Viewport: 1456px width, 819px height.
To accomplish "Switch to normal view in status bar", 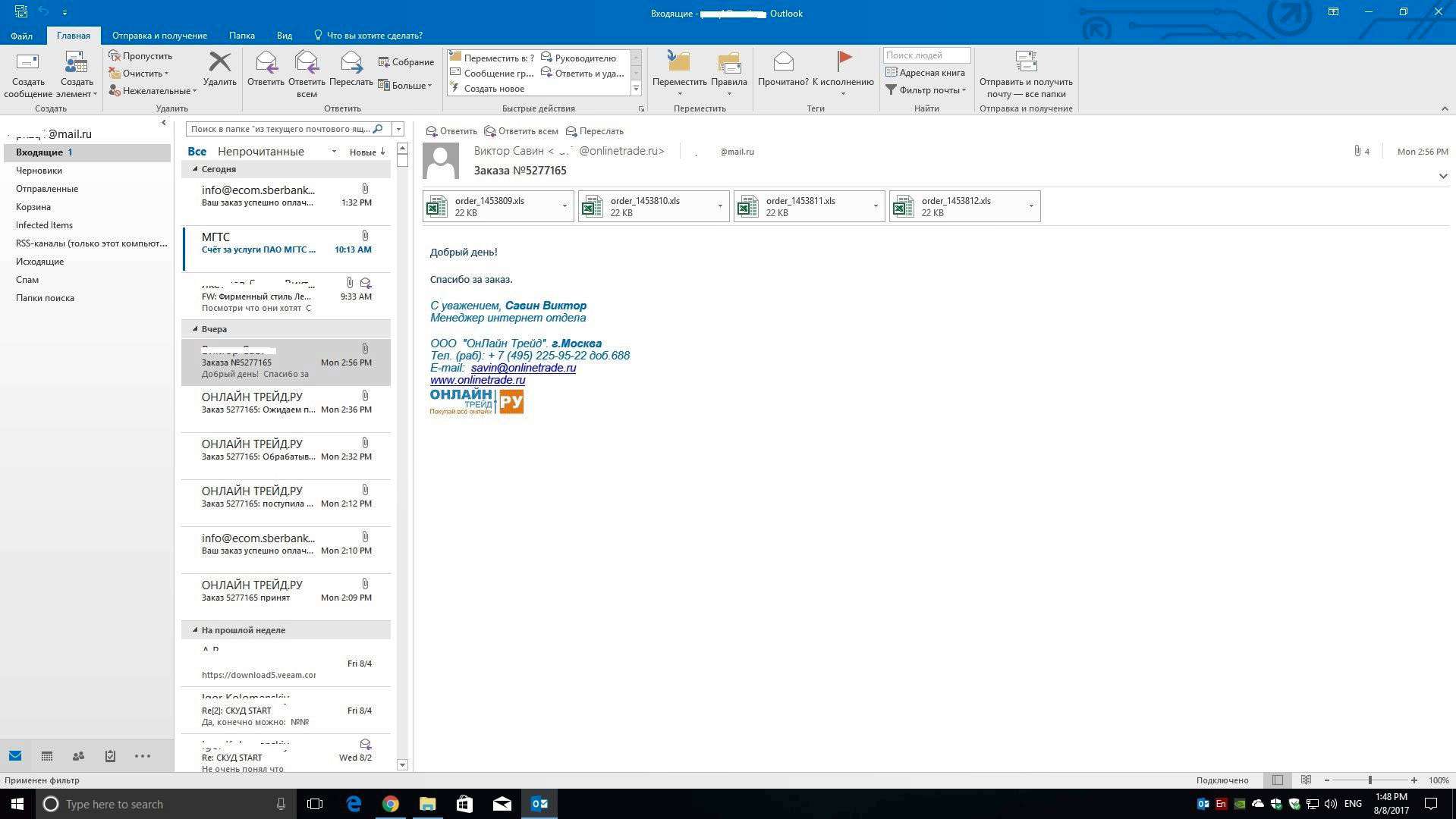I will click(x=1278, y=780).
